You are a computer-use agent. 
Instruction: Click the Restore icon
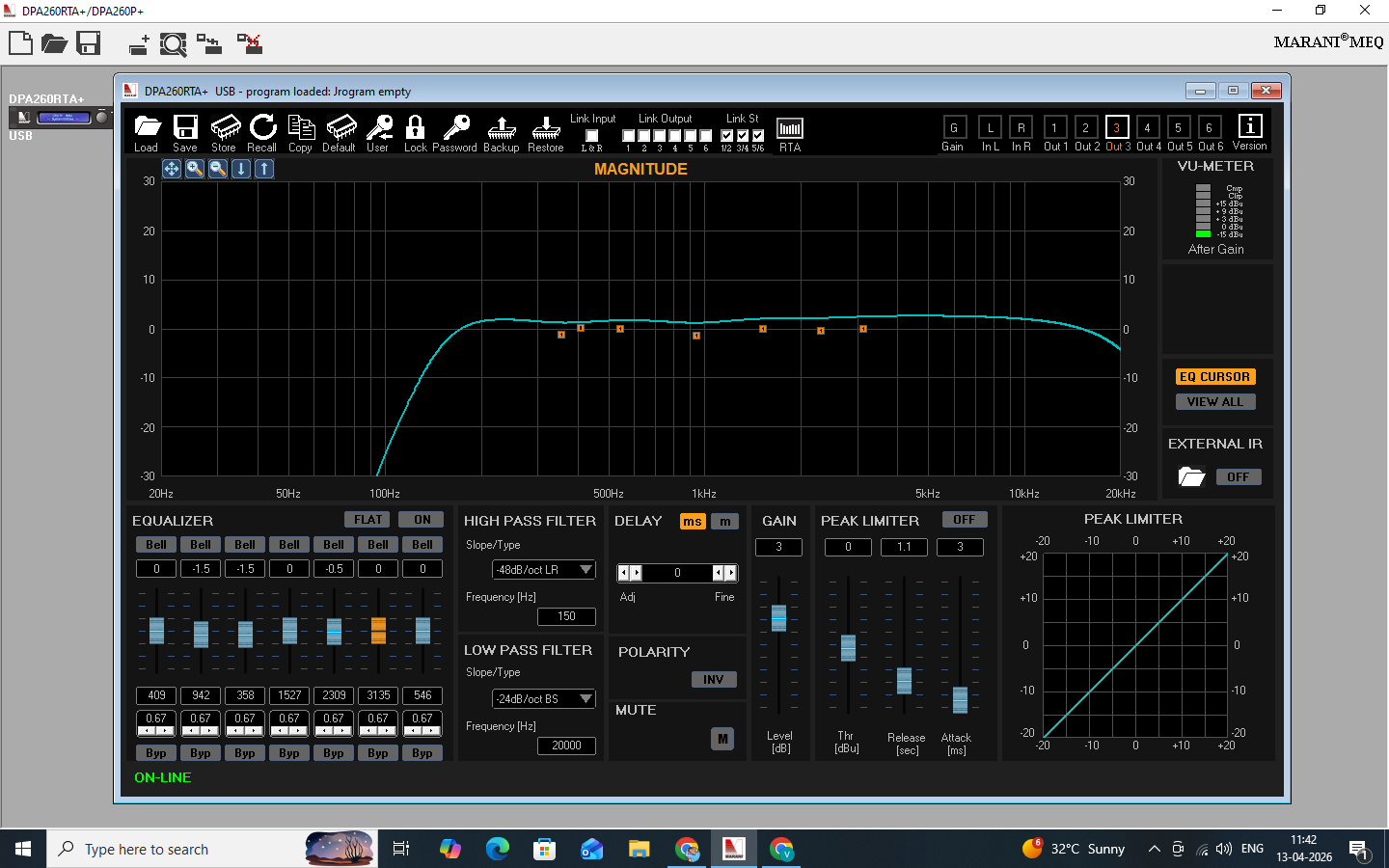click(x=546, y=127)
